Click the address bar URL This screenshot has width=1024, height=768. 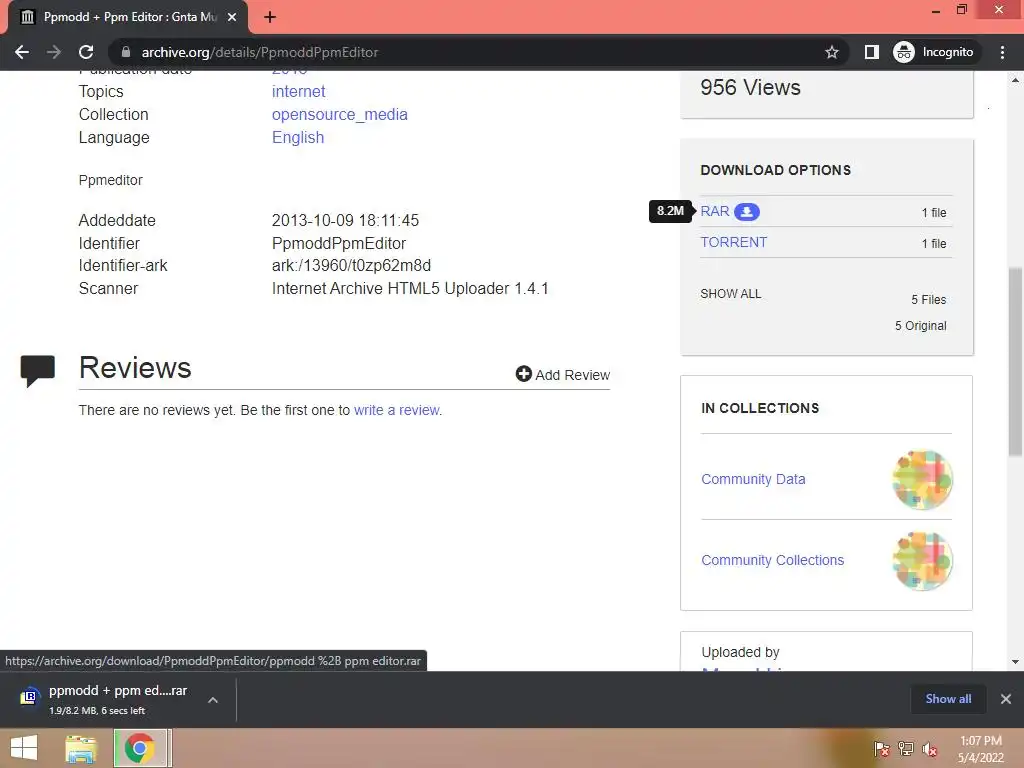click(260, 52)
